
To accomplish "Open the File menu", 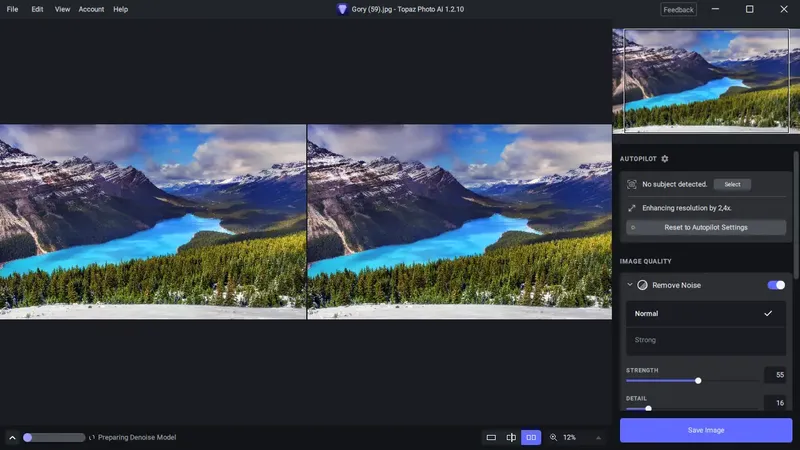I will click(x=12, y=9).
